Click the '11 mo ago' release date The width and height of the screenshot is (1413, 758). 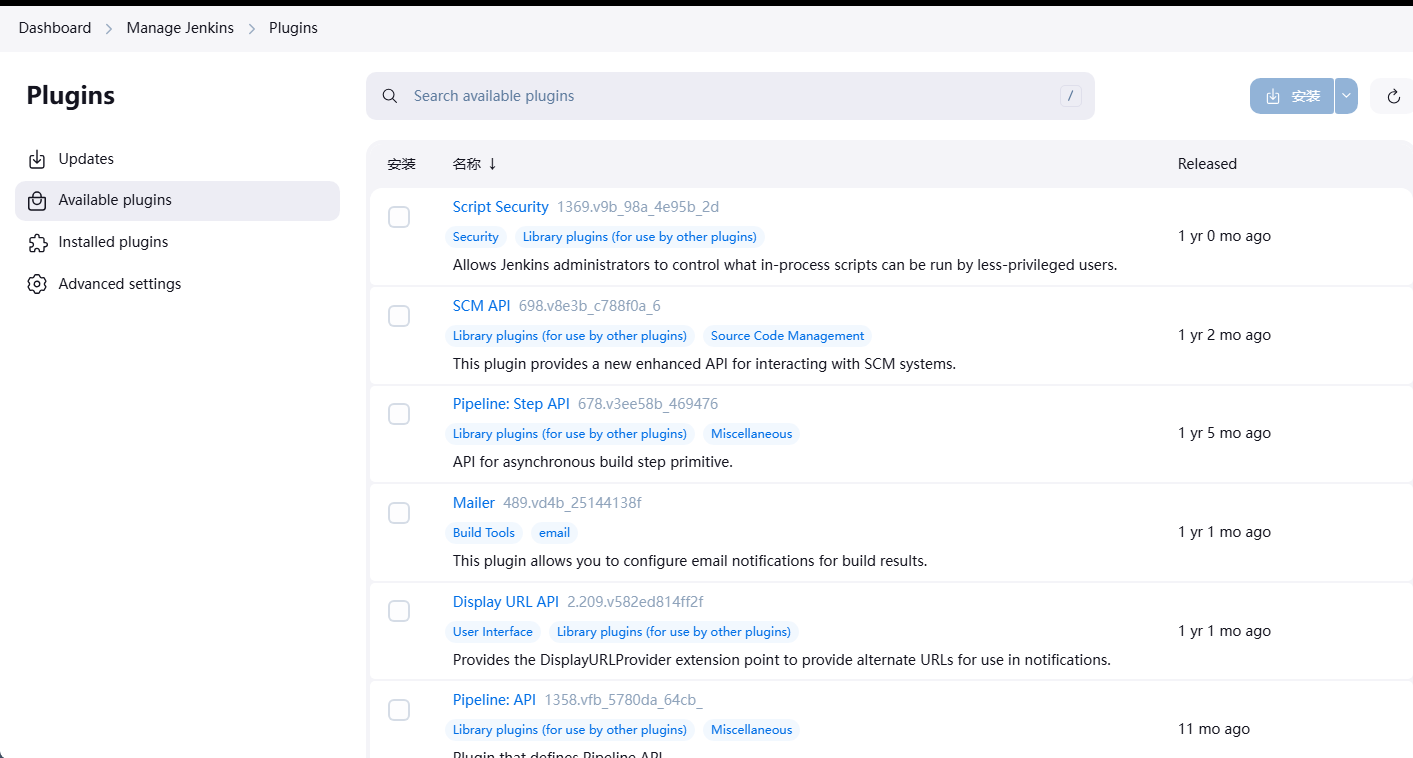(x=1214, y=729)
